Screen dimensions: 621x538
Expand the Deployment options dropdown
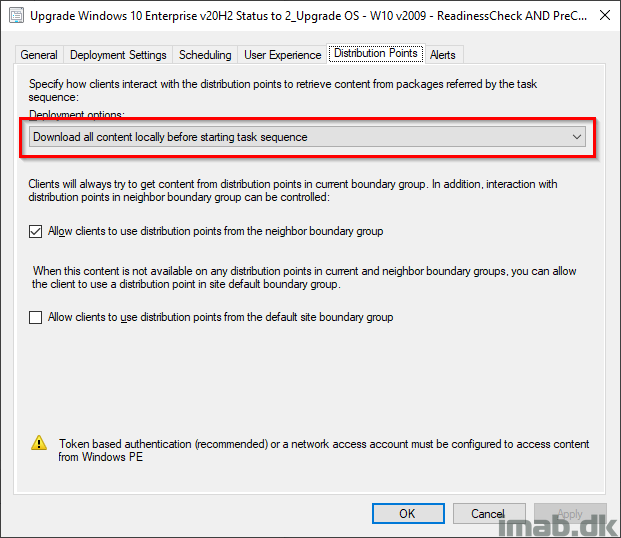[307, 137]
